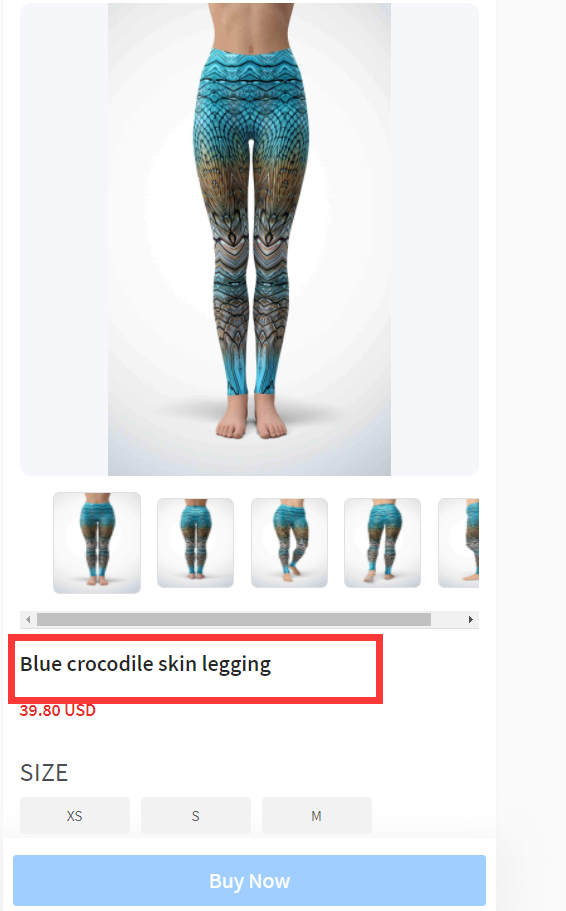566x911 pixels.
Task: Select the fourth leggings thumbnail
Action: [x=382, y=543]
